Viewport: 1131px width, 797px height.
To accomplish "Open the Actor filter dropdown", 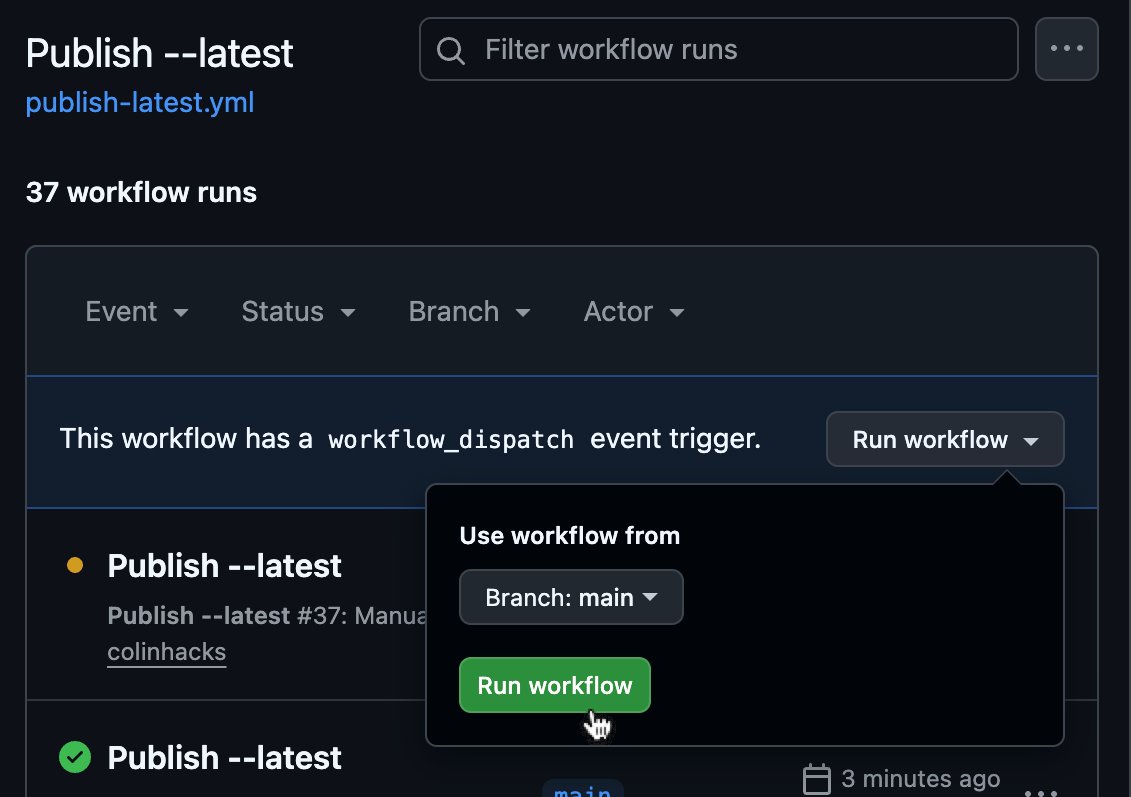I will [x=634, y=311].
